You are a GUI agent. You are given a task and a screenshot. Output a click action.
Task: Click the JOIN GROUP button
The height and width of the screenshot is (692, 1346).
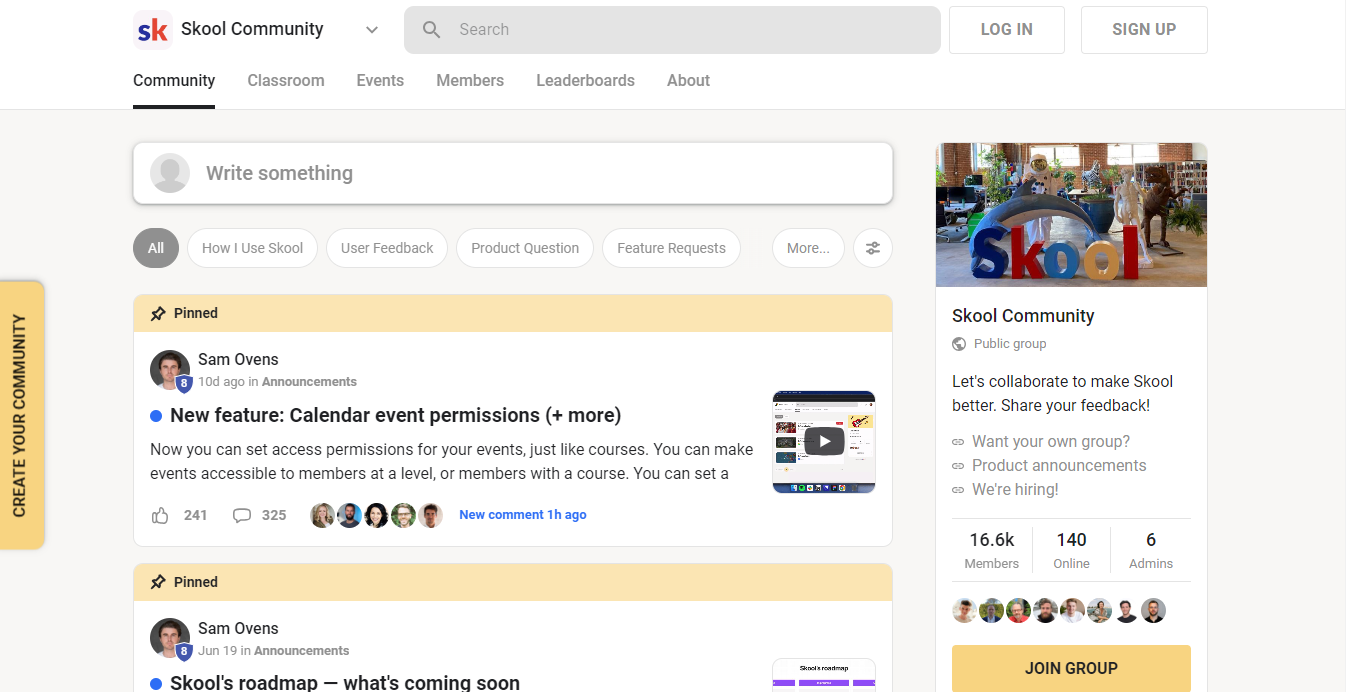pyautogui.click(x=1071, y=668)
